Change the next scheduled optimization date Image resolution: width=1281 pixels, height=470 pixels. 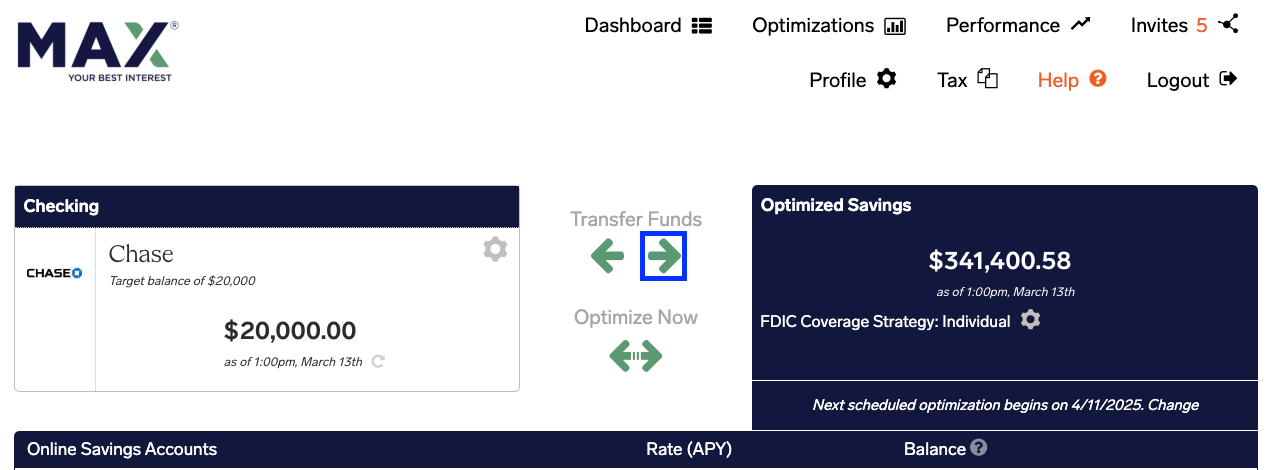click(1174, 405)
